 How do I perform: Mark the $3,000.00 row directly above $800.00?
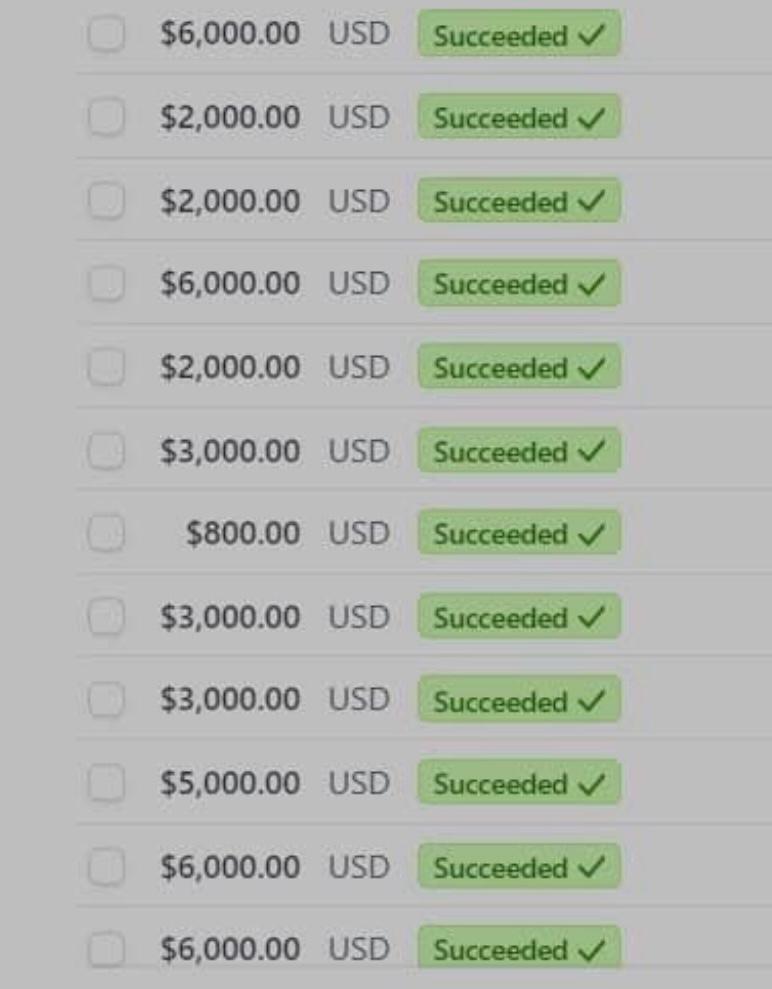click(106, 452)
